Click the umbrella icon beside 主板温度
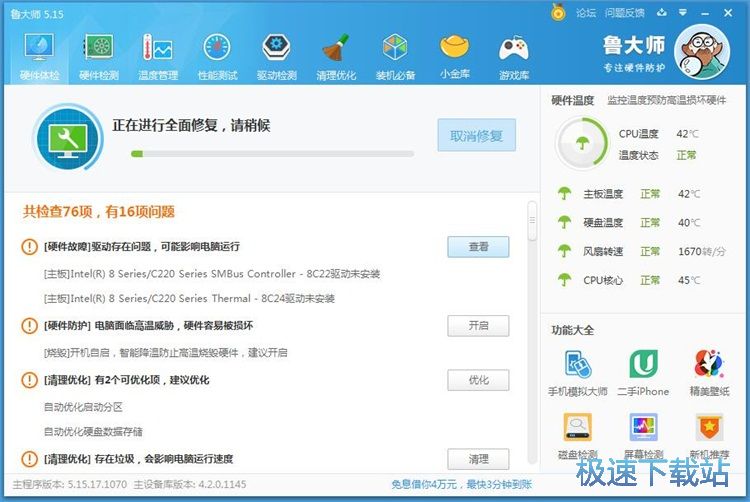The width and height of the screenshot is (750, 502). click(564, 194)
